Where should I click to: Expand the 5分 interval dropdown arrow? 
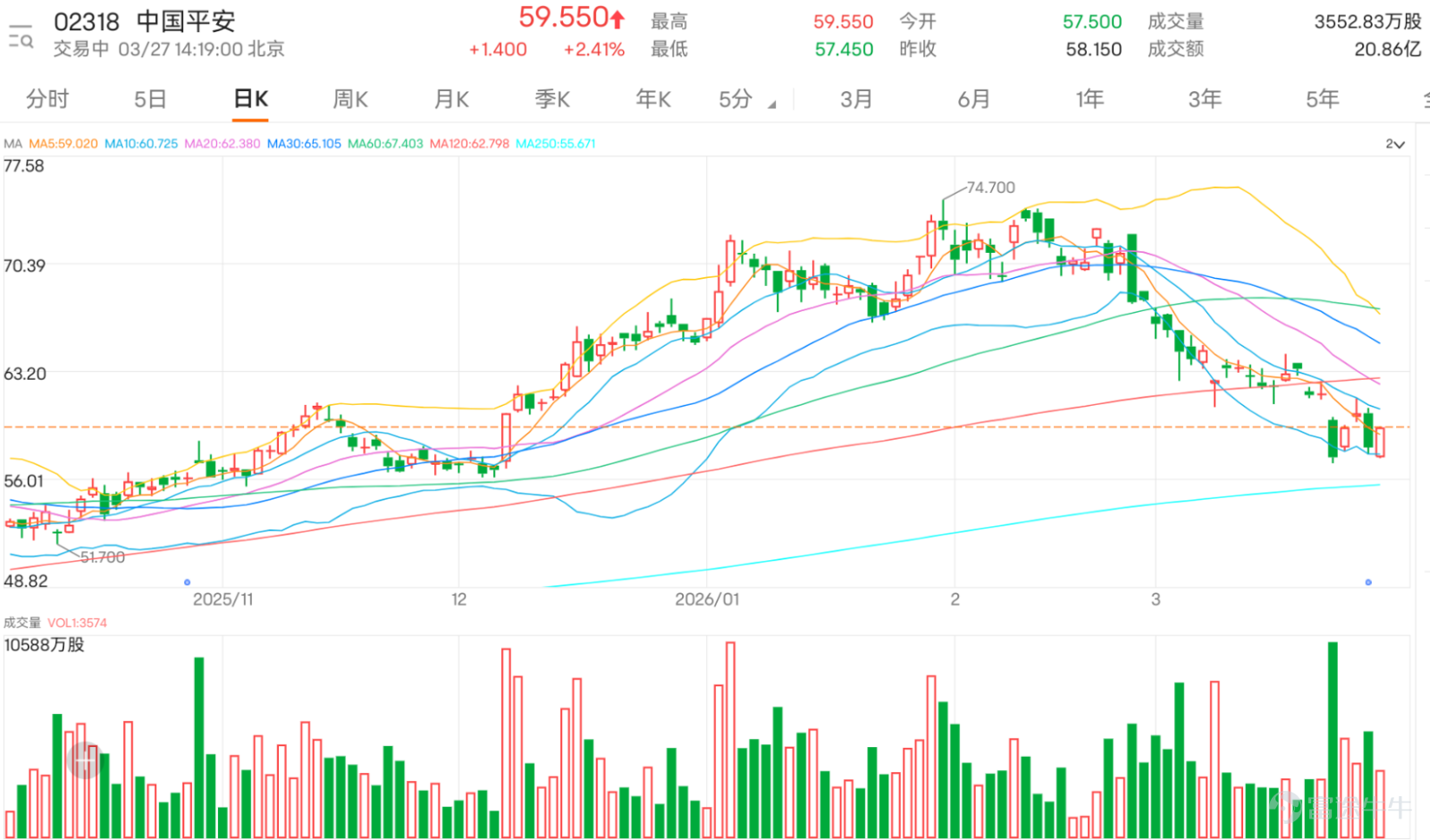click(771, 105)
